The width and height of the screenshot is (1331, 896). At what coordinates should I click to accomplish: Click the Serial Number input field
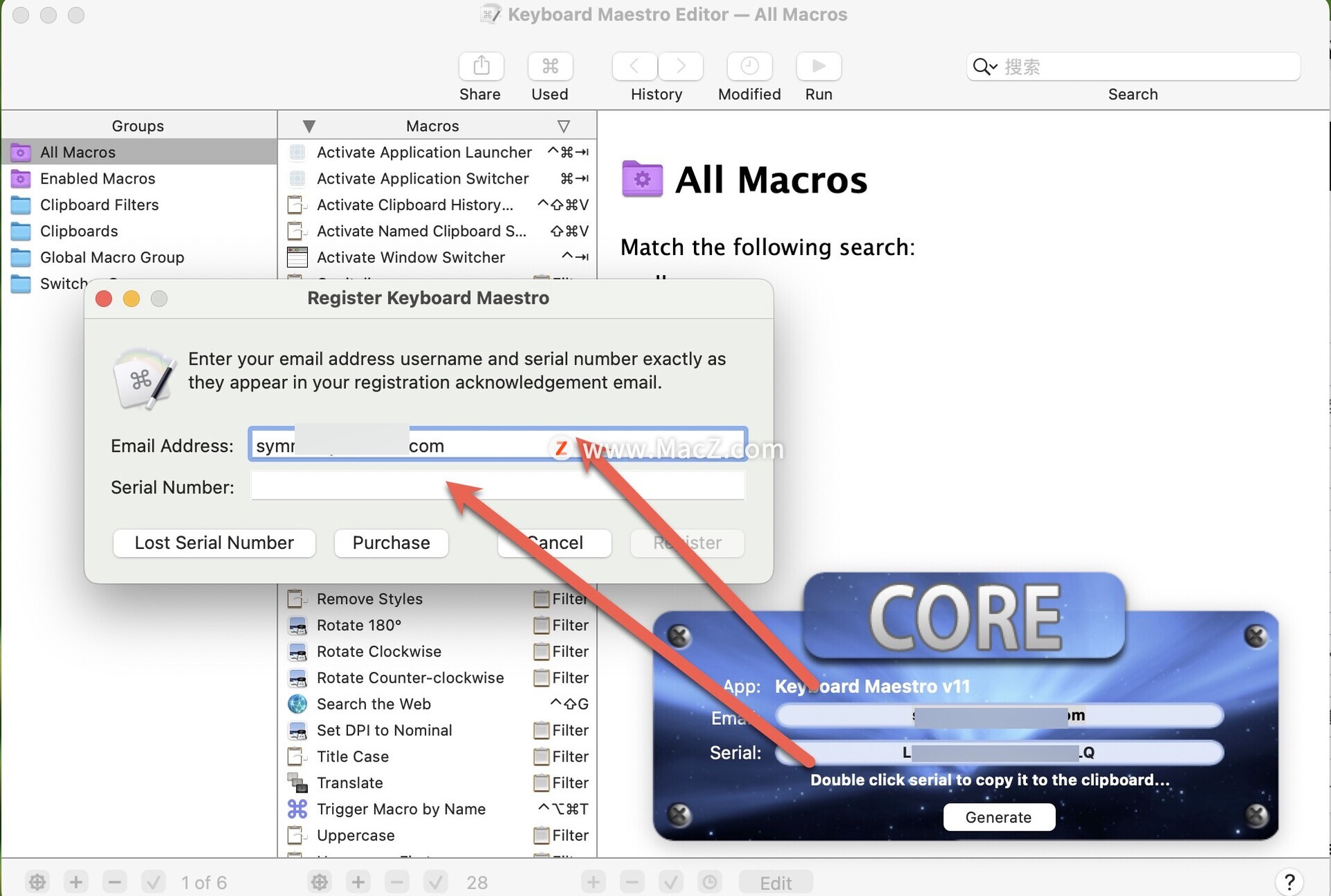(497, 486)
